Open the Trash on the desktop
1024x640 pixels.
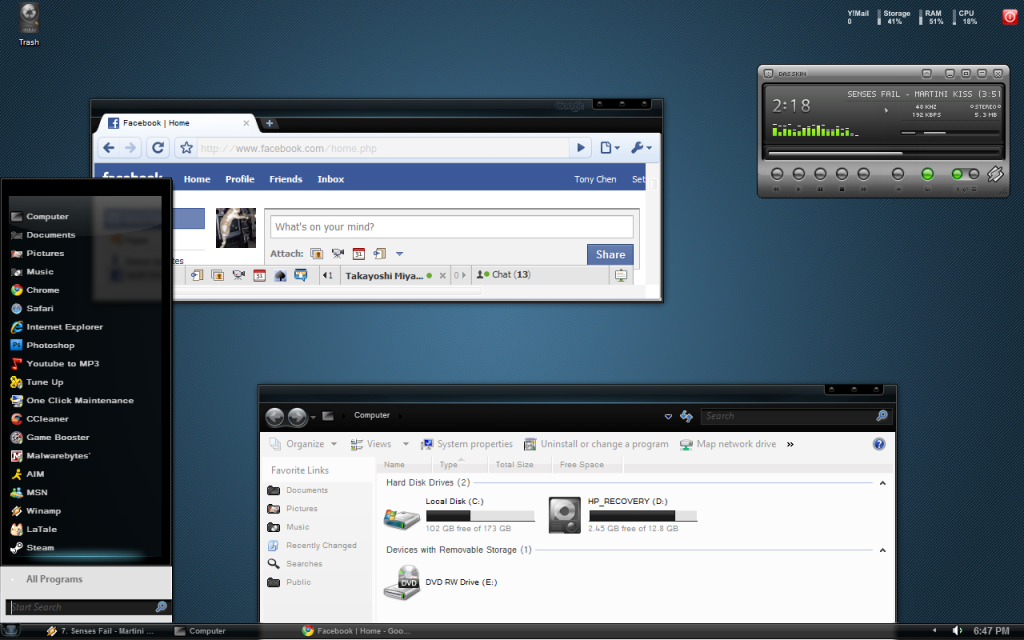click(x=29, y=20)
